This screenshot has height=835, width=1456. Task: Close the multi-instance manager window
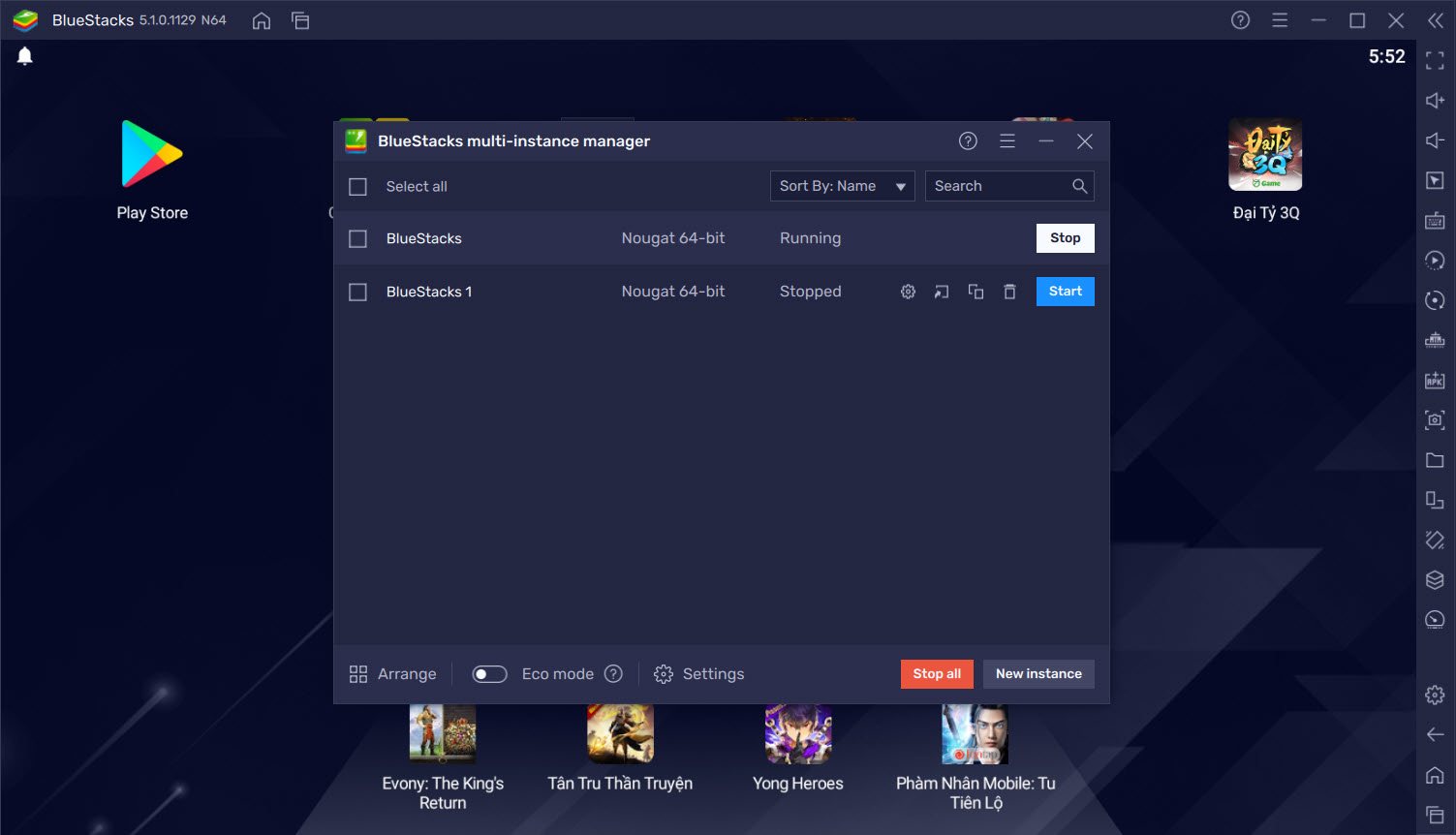(1085, 141)
